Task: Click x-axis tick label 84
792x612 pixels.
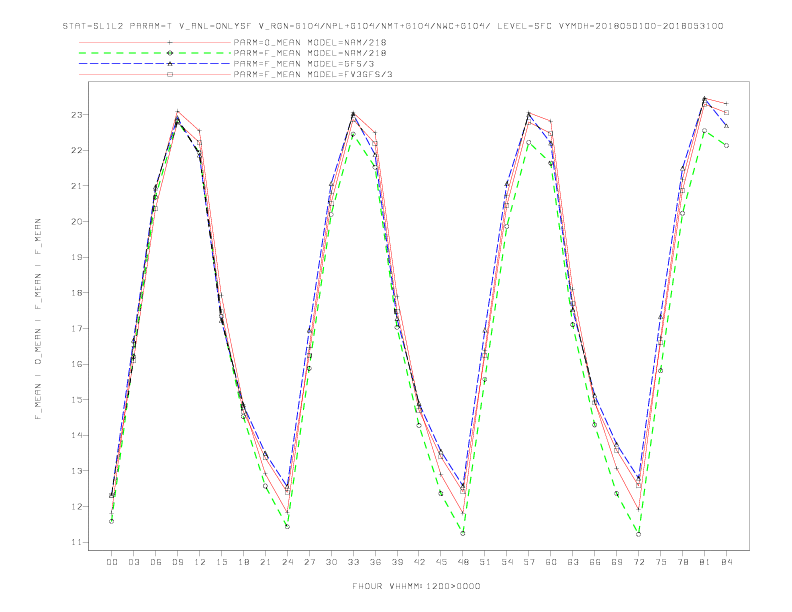Action: point(727,562)
